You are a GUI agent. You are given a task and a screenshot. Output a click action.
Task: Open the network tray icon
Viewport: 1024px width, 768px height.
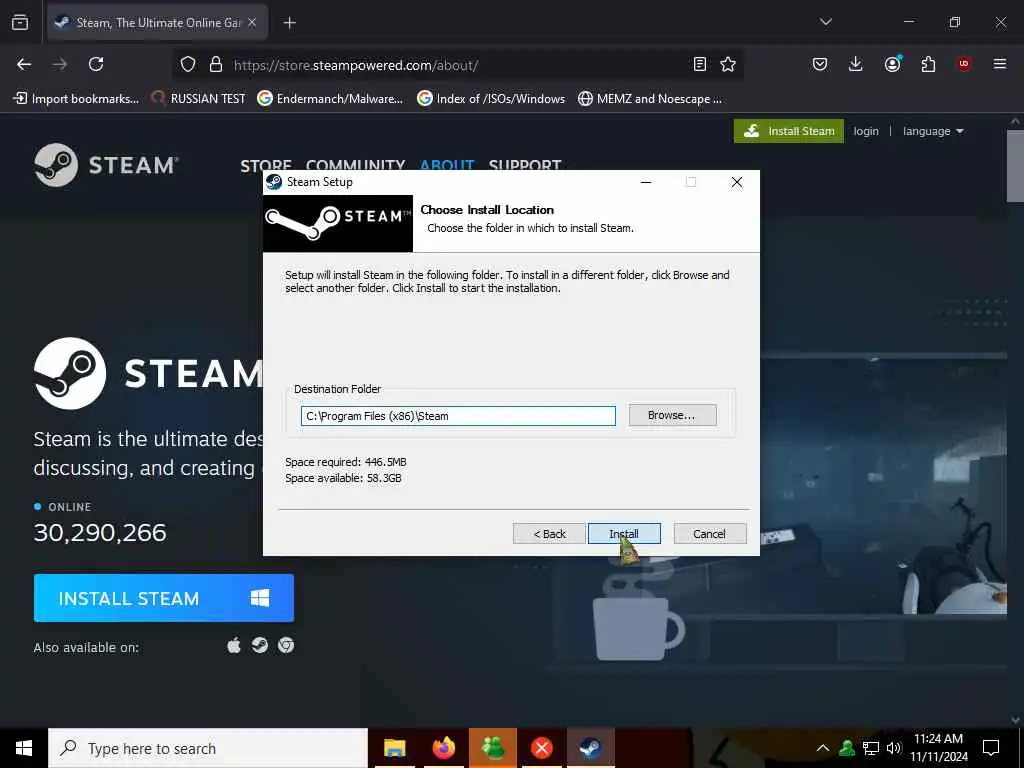point(871,748)
